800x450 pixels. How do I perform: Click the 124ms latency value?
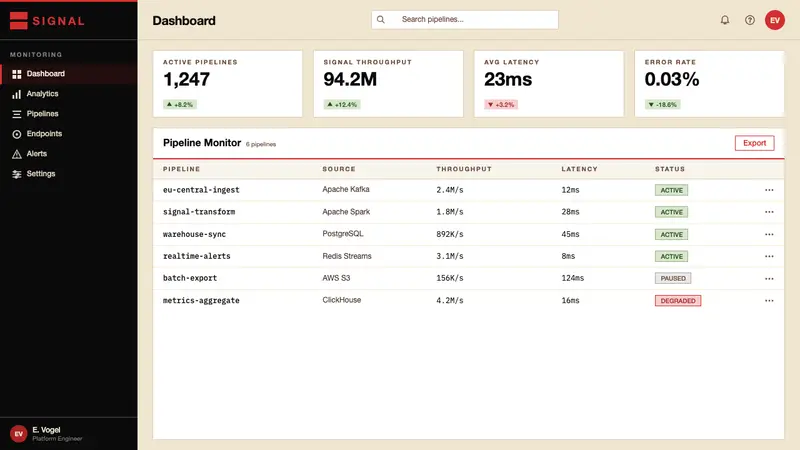572,278
